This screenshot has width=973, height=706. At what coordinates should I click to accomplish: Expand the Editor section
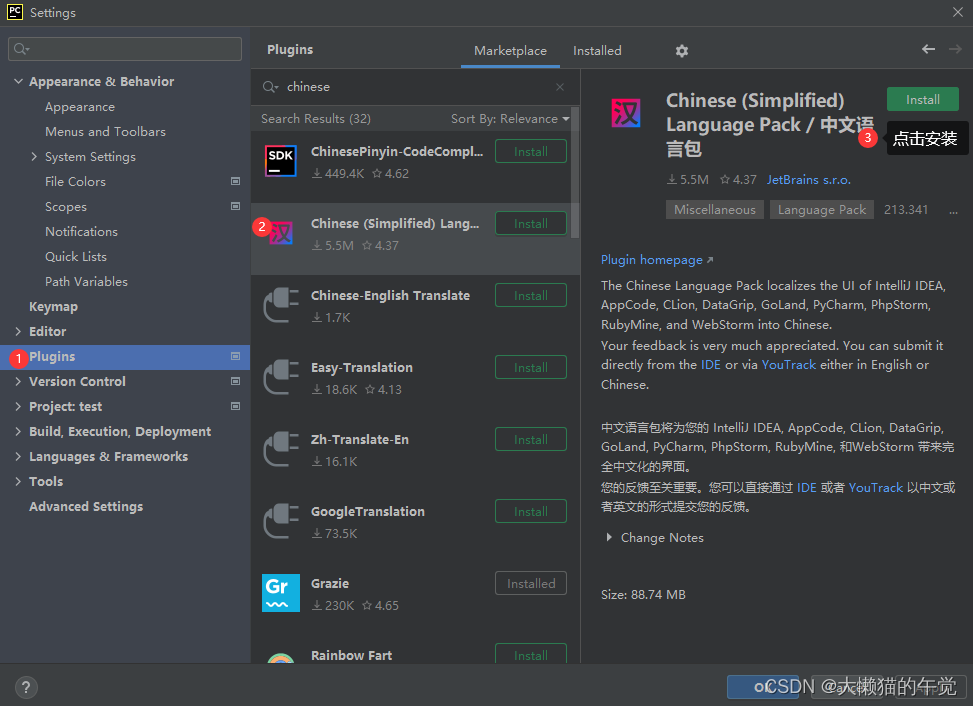[18, 331]
